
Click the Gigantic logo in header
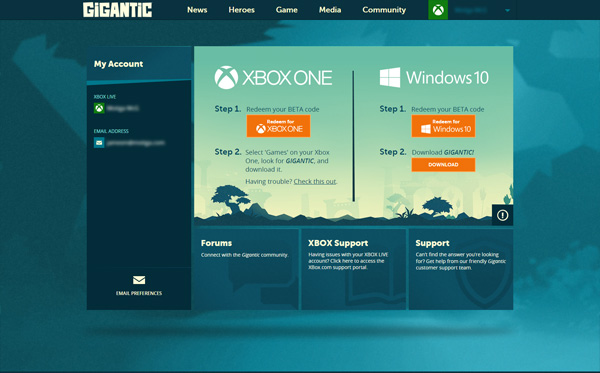click(x=117, y=10)
